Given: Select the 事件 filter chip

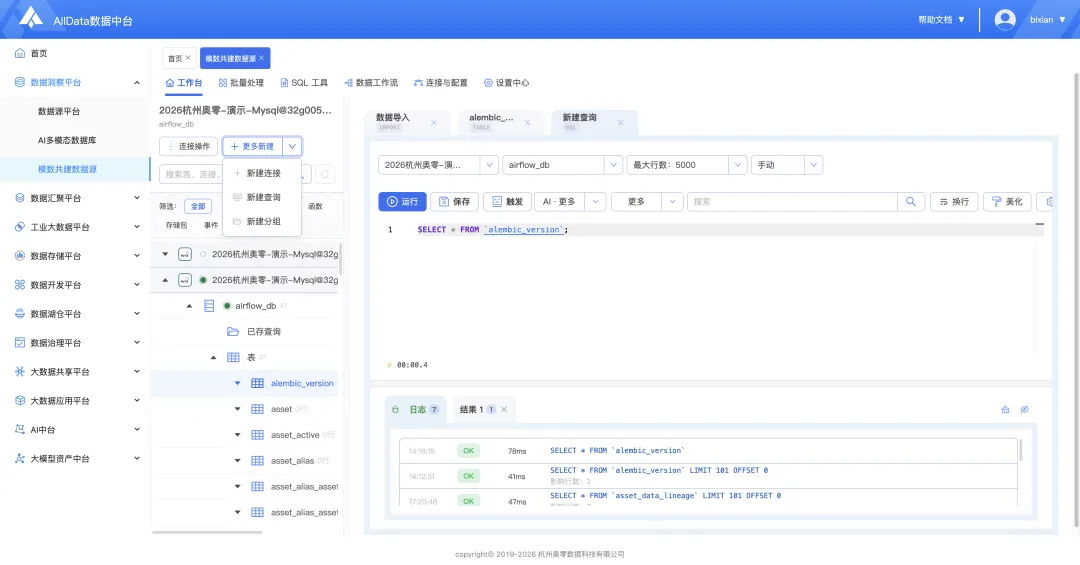Looking at the screenshot, I should coord(211,225).
